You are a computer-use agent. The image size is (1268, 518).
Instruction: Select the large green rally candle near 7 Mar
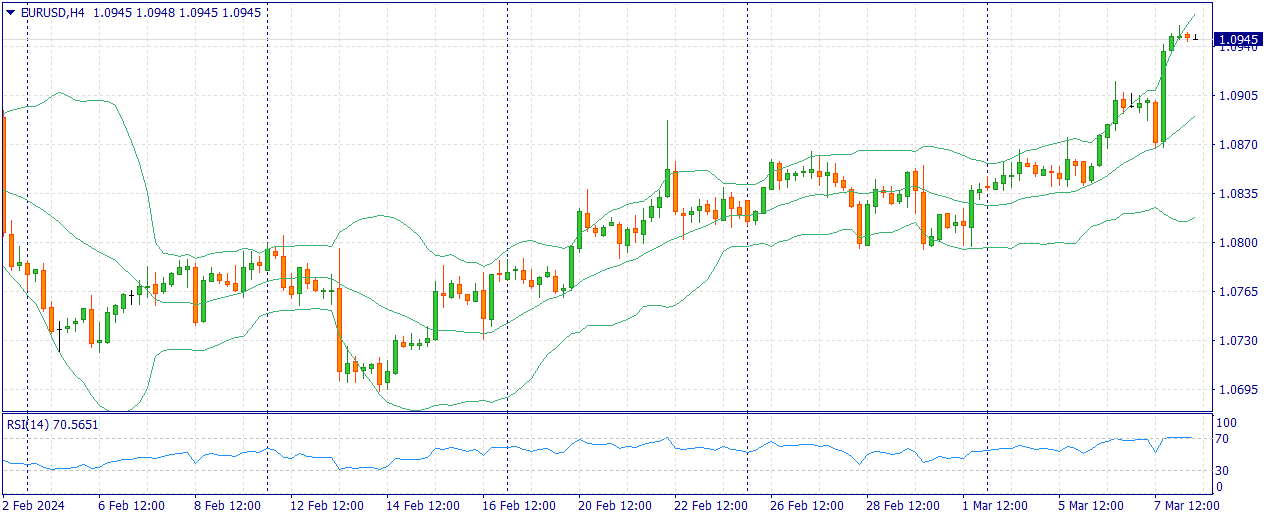1163,97
